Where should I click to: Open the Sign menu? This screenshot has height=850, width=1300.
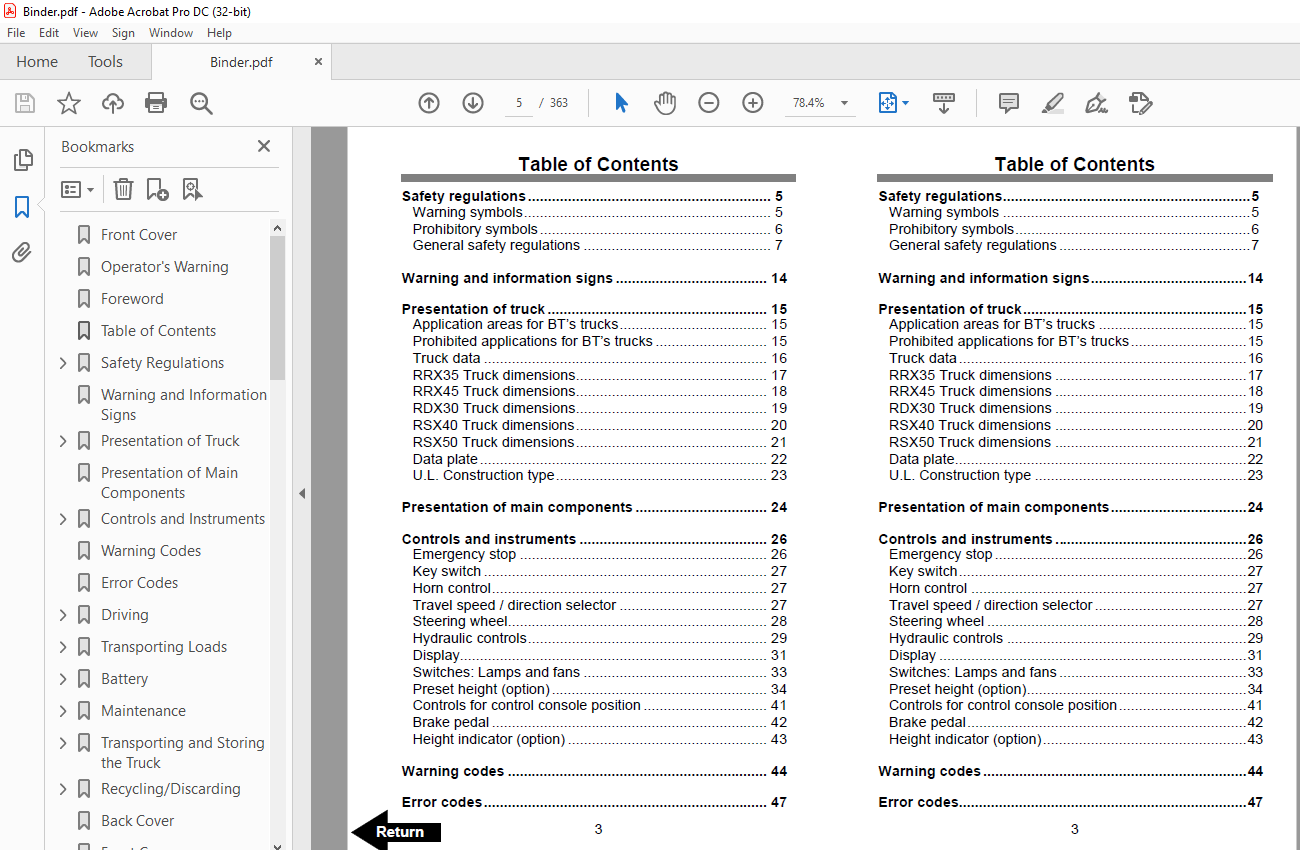[x=123, y=33]
